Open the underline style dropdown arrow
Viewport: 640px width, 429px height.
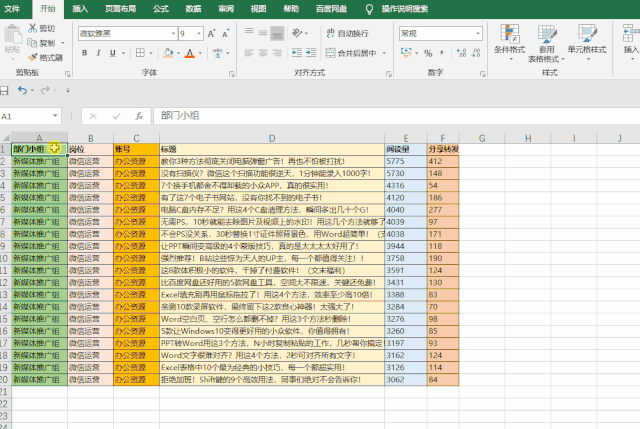123,53
